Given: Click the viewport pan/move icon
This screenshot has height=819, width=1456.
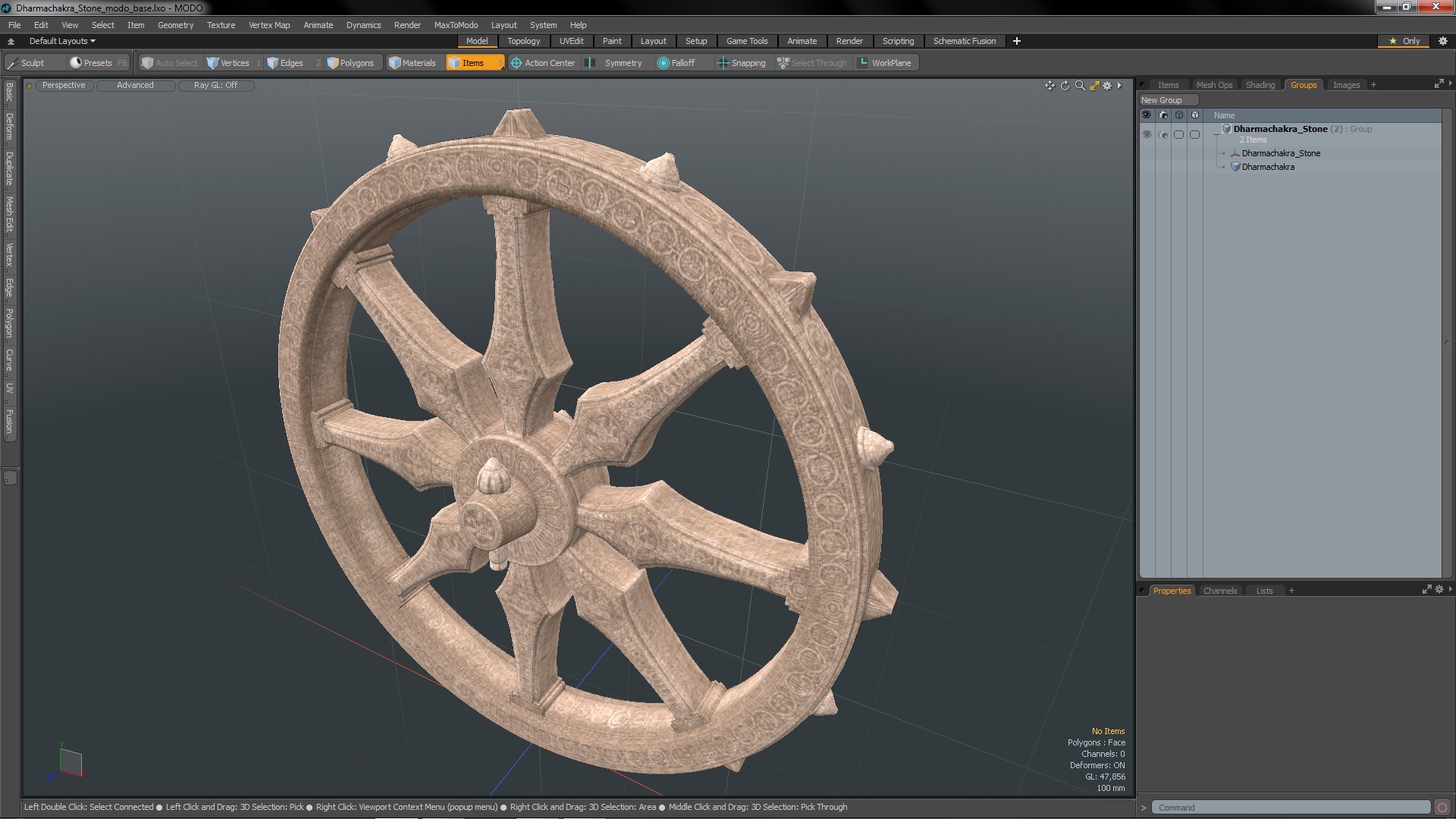Looking at the screenshot, I should (x=1050, y=86).
